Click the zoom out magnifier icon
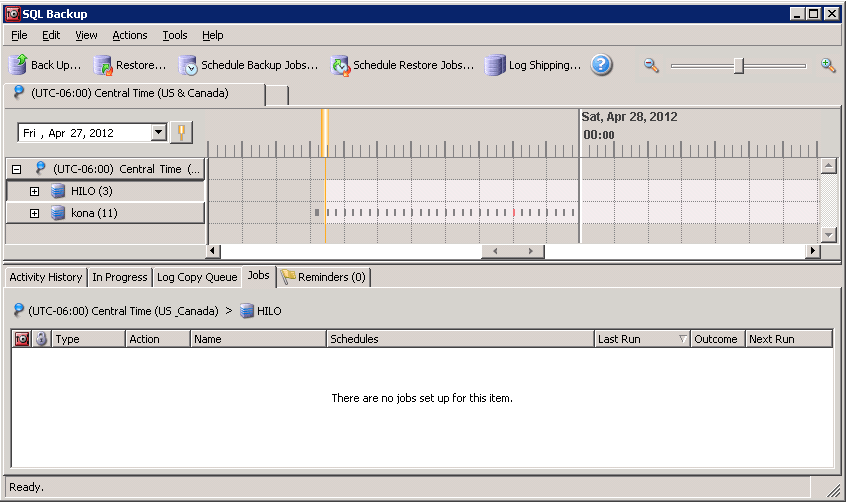 click(x=651, y=65)
